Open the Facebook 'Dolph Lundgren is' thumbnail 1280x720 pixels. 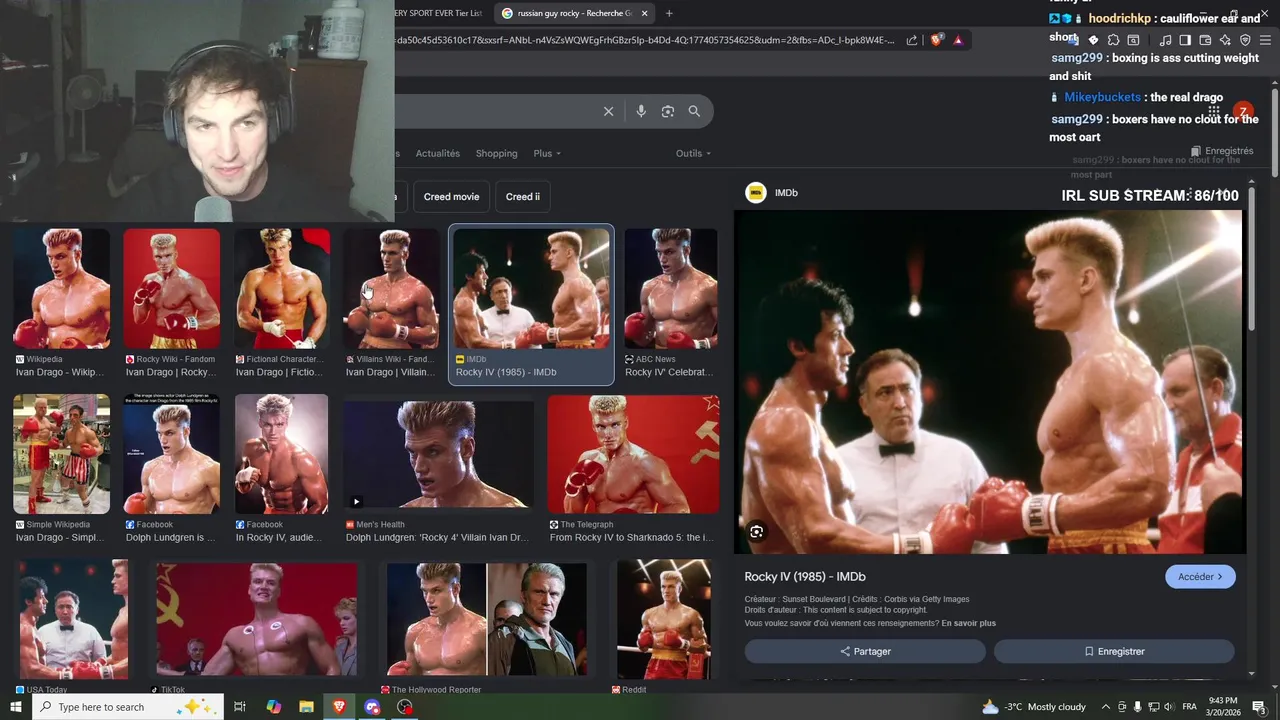tap(172, 454)
